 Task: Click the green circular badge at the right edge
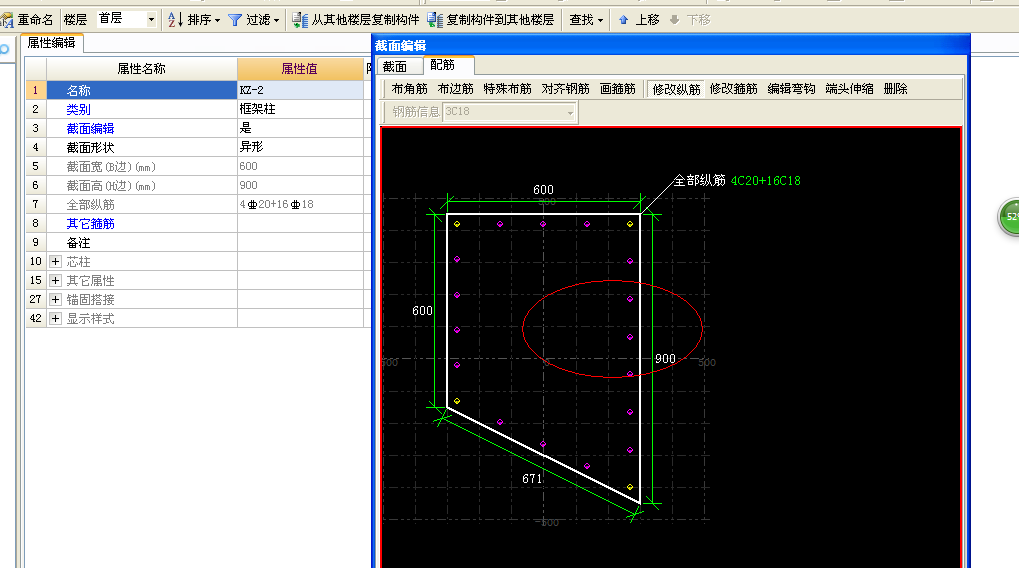pos(1009,217)
